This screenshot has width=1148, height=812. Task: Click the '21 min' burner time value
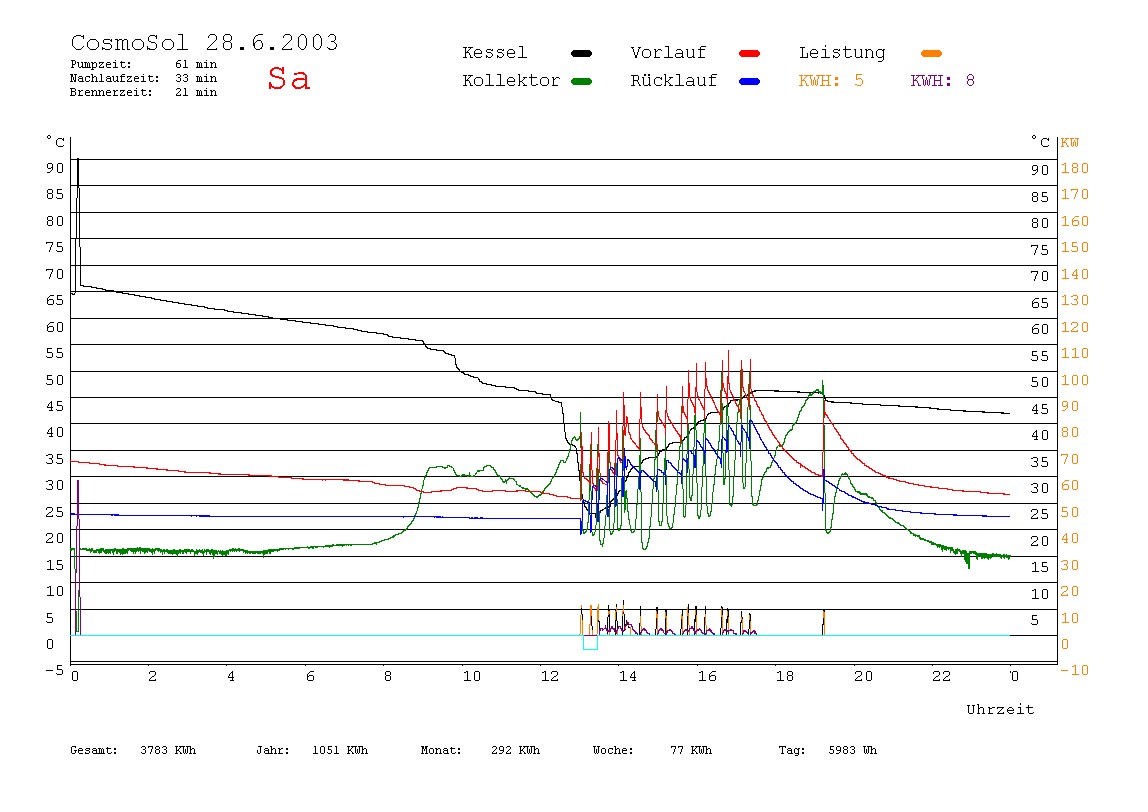[x=195, y=92]
